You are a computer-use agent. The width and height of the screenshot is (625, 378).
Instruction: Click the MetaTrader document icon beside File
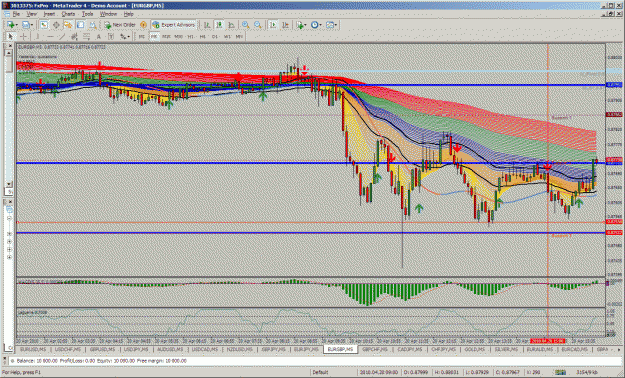point(7,14)
